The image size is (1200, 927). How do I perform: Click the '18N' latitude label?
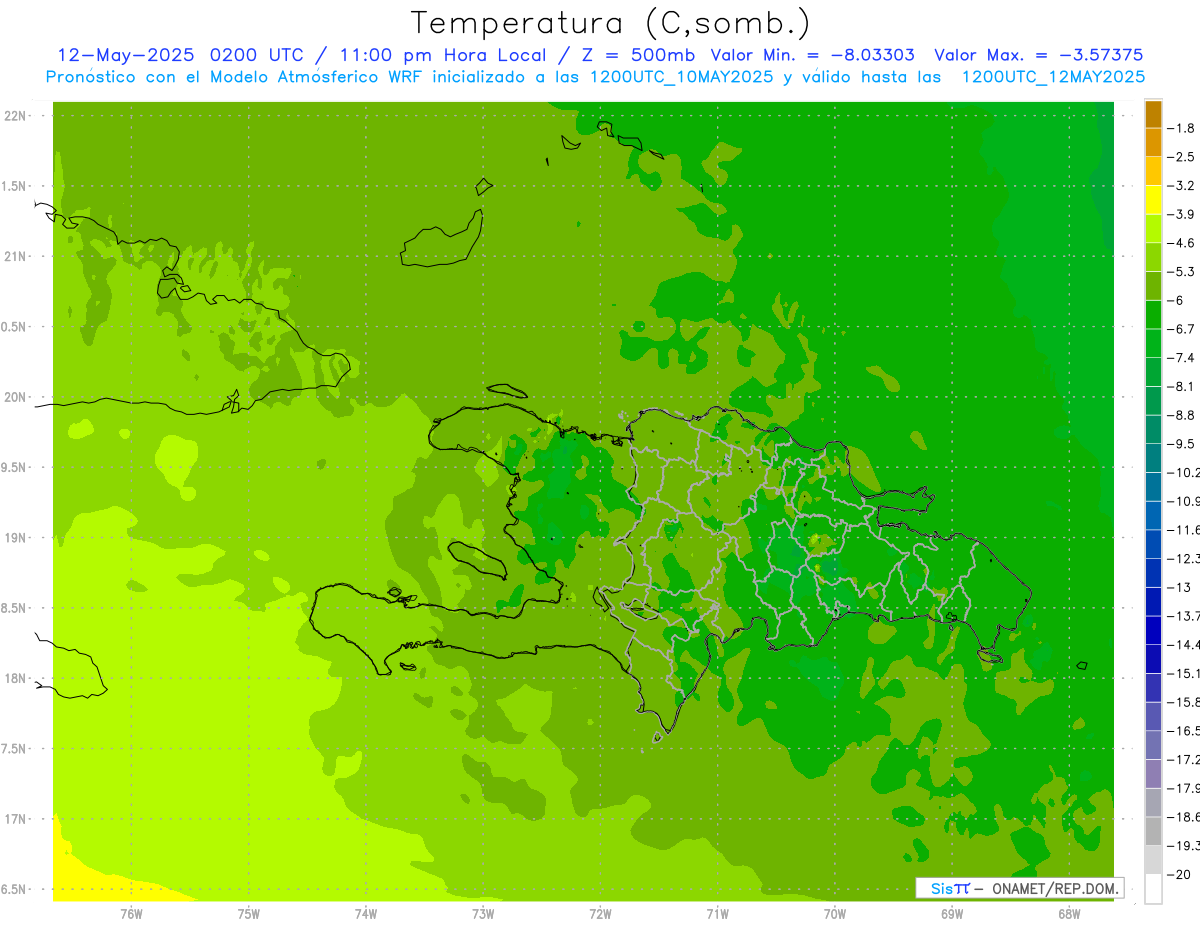pyautogui.click(x=15, y=678)
